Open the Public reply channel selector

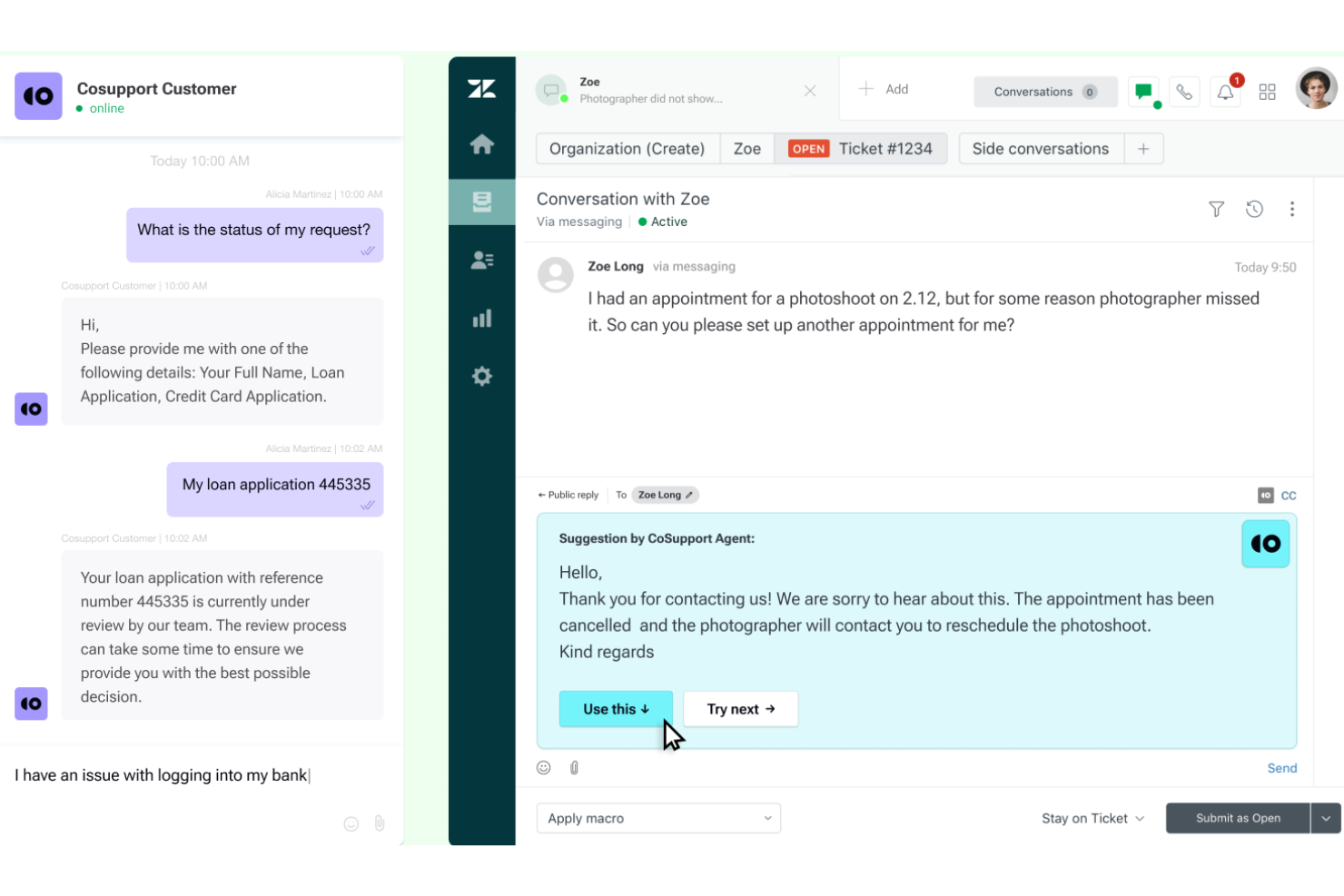(x=568, y=495)
